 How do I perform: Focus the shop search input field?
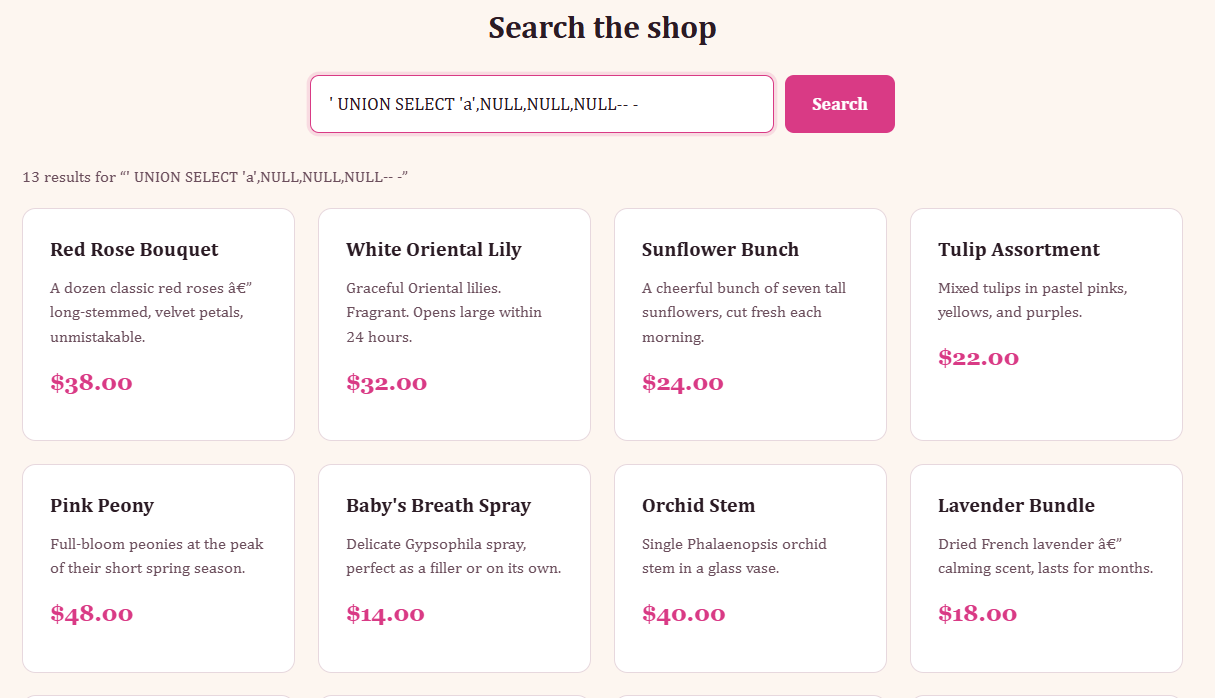coord(541,104)
